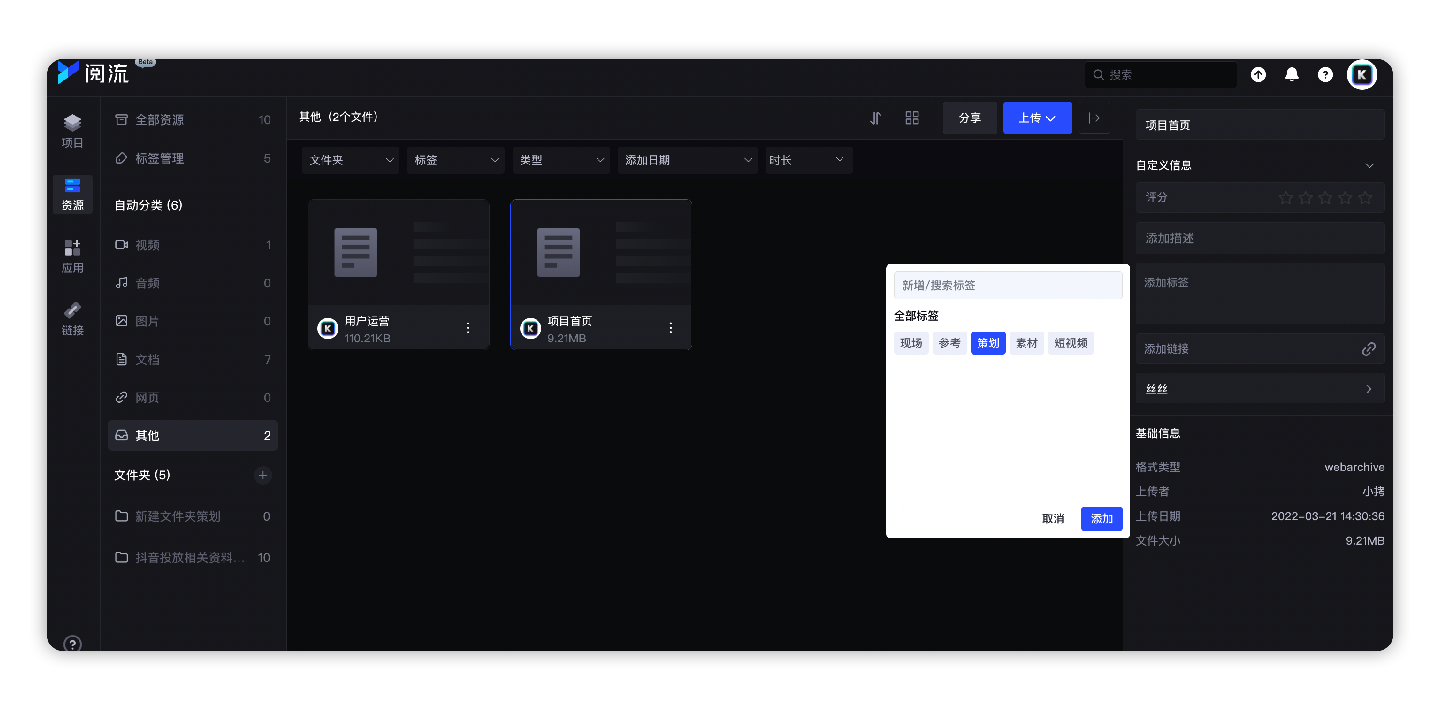Open the 添加日期 filter dropdown
This screenshot has width=1440, height=724.
tap(687, 160)
